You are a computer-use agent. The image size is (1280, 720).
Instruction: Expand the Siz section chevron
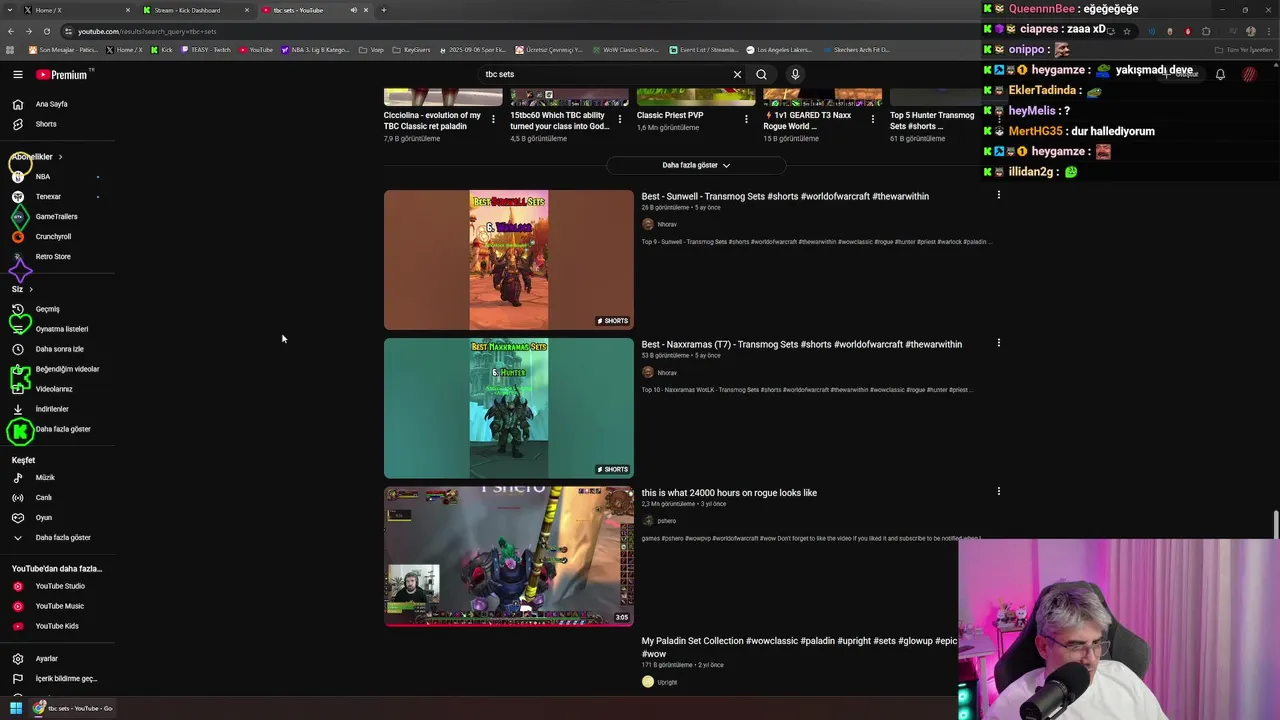point(30,289)
